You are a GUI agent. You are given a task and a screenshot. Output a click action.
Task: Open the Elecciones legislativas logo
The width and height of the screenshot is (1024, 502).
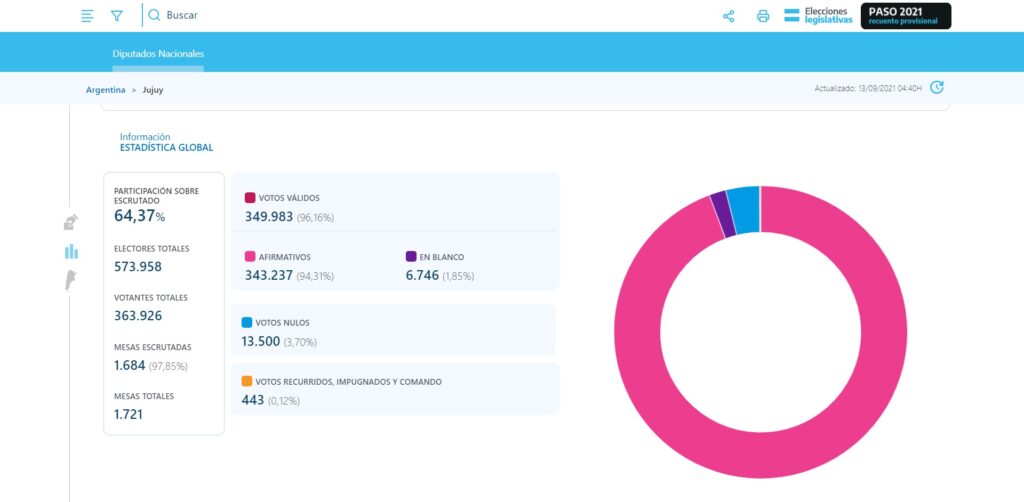pos(818,16)
